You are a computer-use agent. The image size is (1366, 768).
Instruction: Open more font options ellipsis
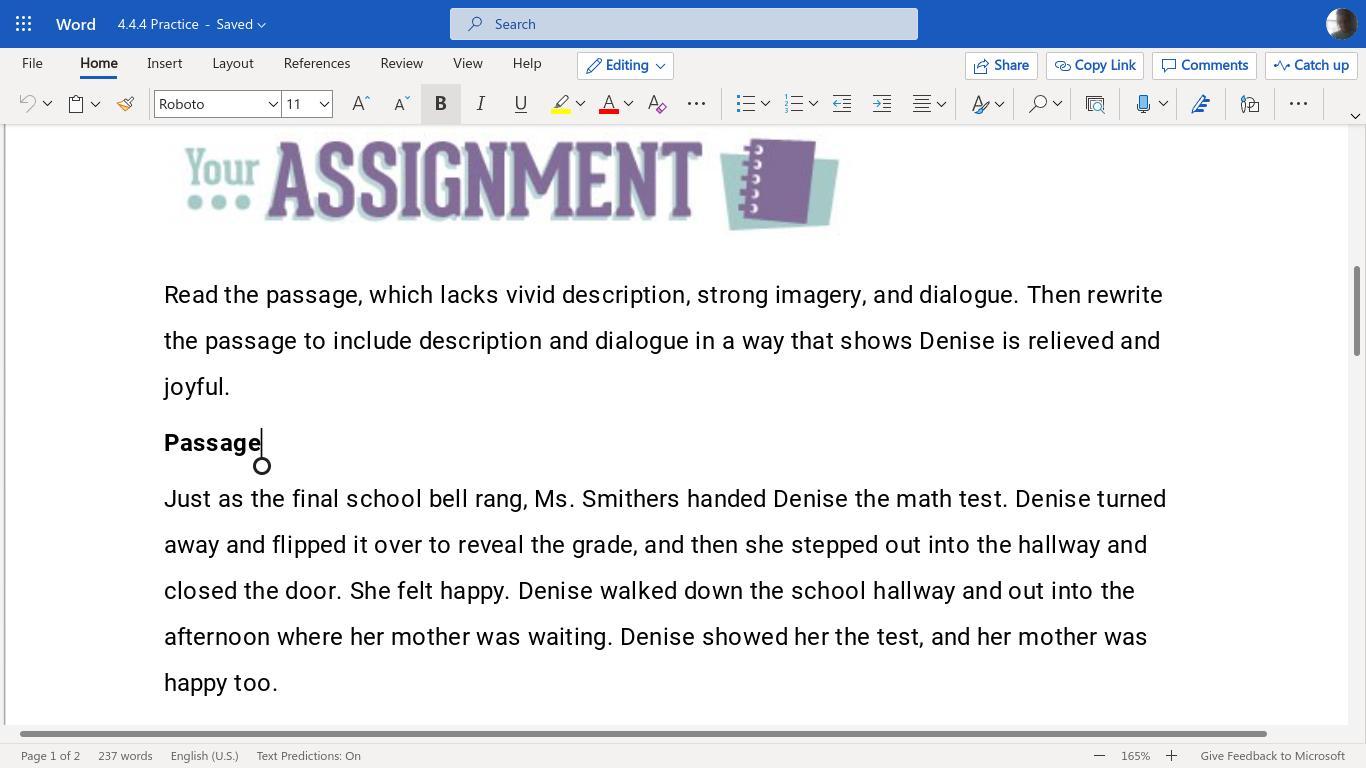[697, 104]
